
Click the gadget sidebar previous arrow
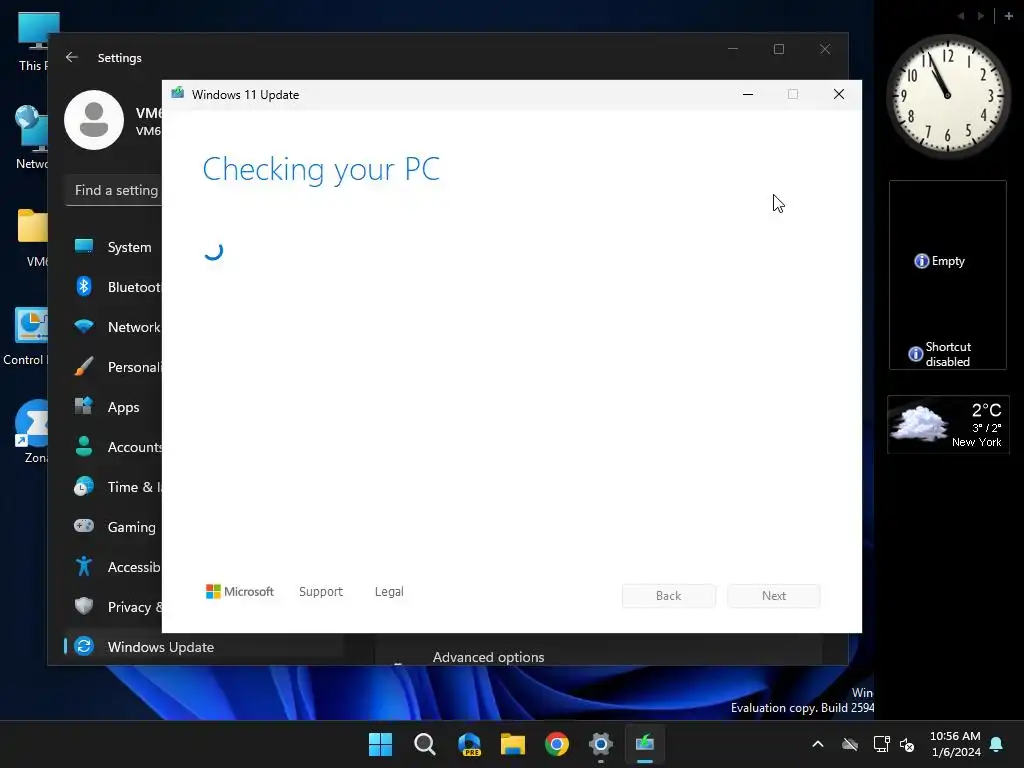tap(961, 16)
